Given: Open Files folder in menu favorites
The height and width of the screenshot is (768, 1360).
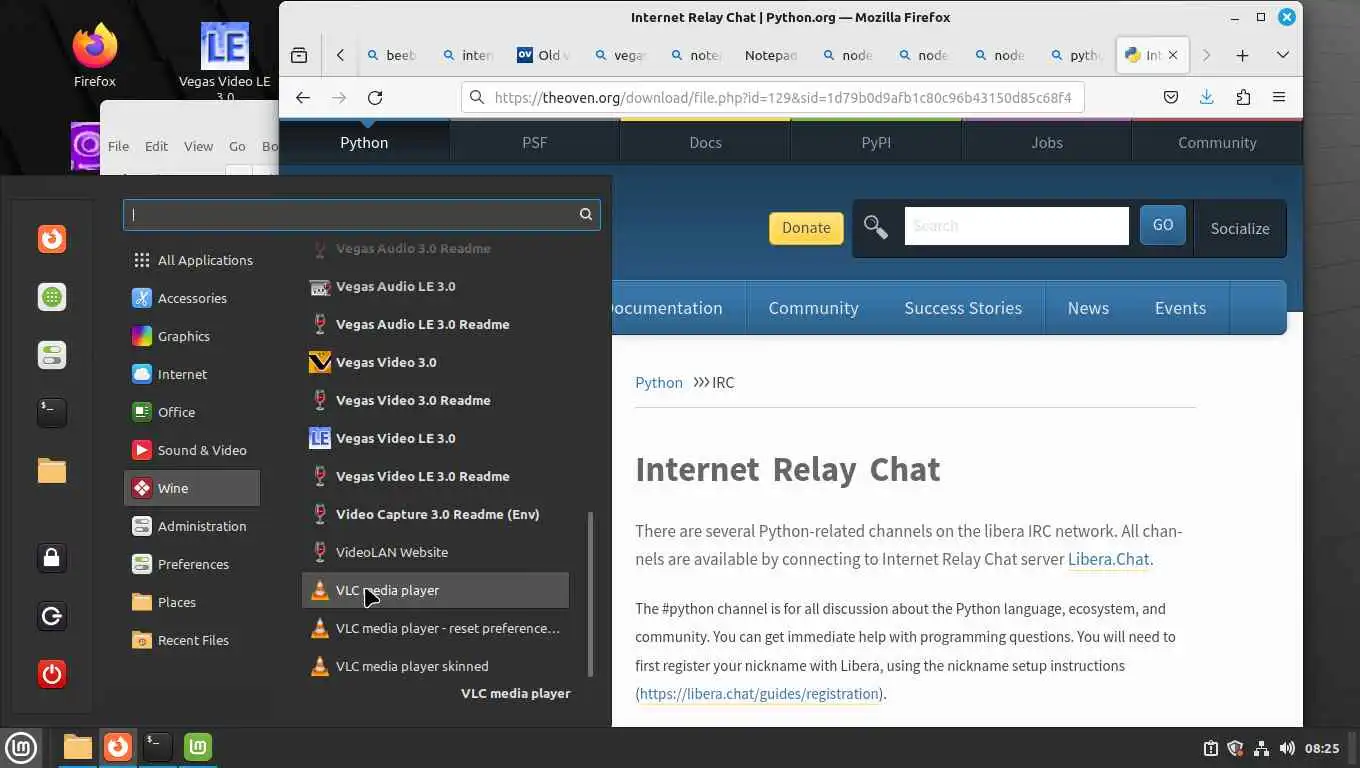Looking at the screenshot, I should 52,470.
